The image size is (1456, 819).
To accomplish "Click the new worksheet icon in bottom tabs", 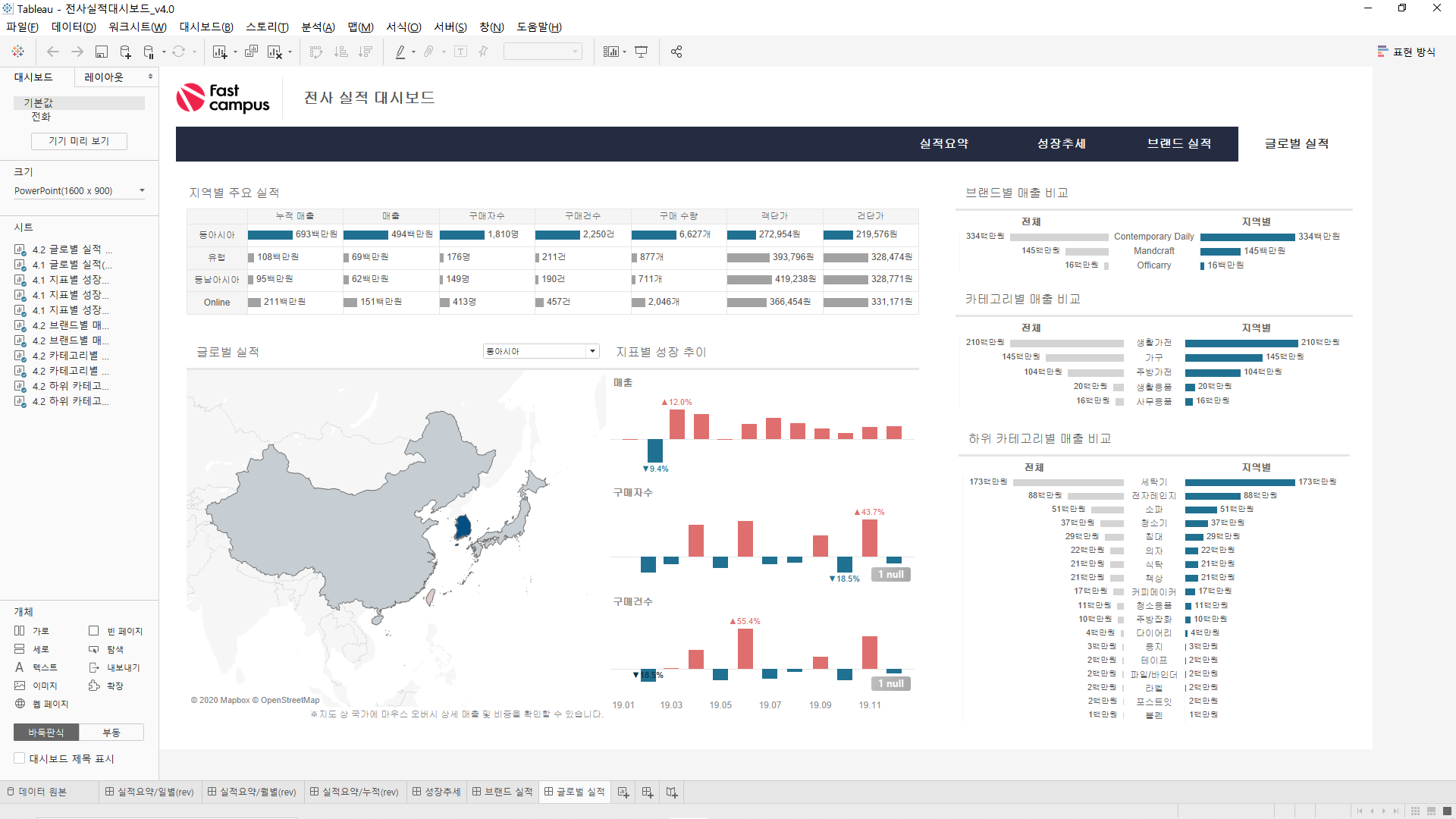I will (623, 792).
